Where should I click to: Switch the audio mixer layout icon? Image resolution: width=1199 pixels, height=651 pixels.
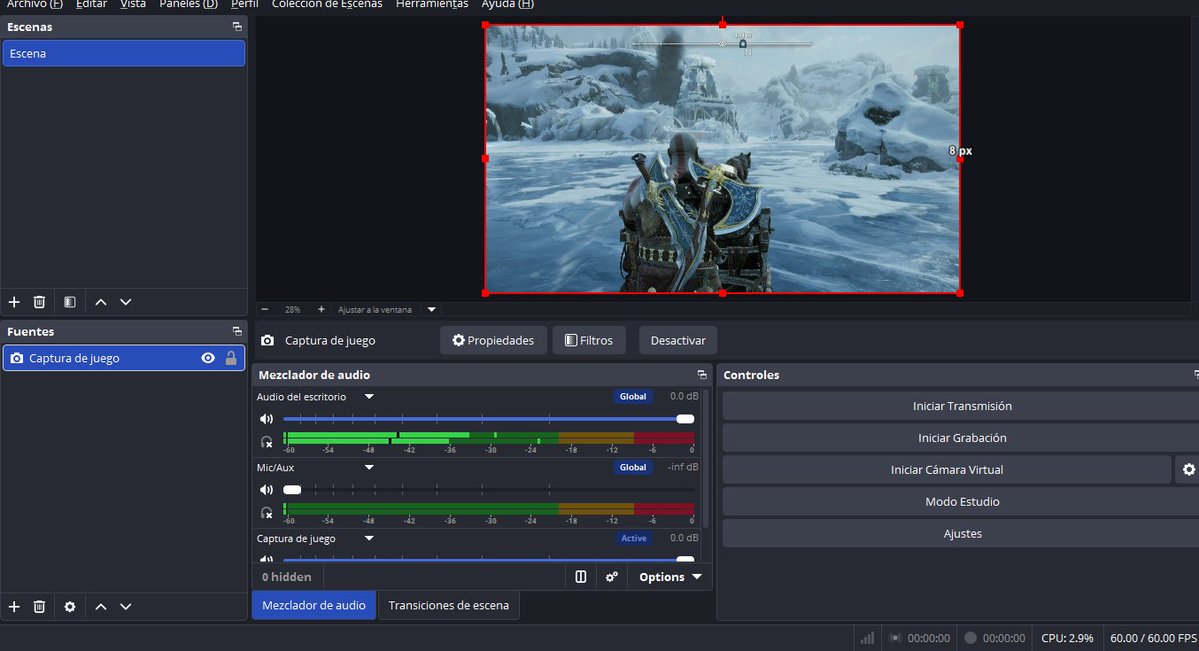(x=580, y=577)
